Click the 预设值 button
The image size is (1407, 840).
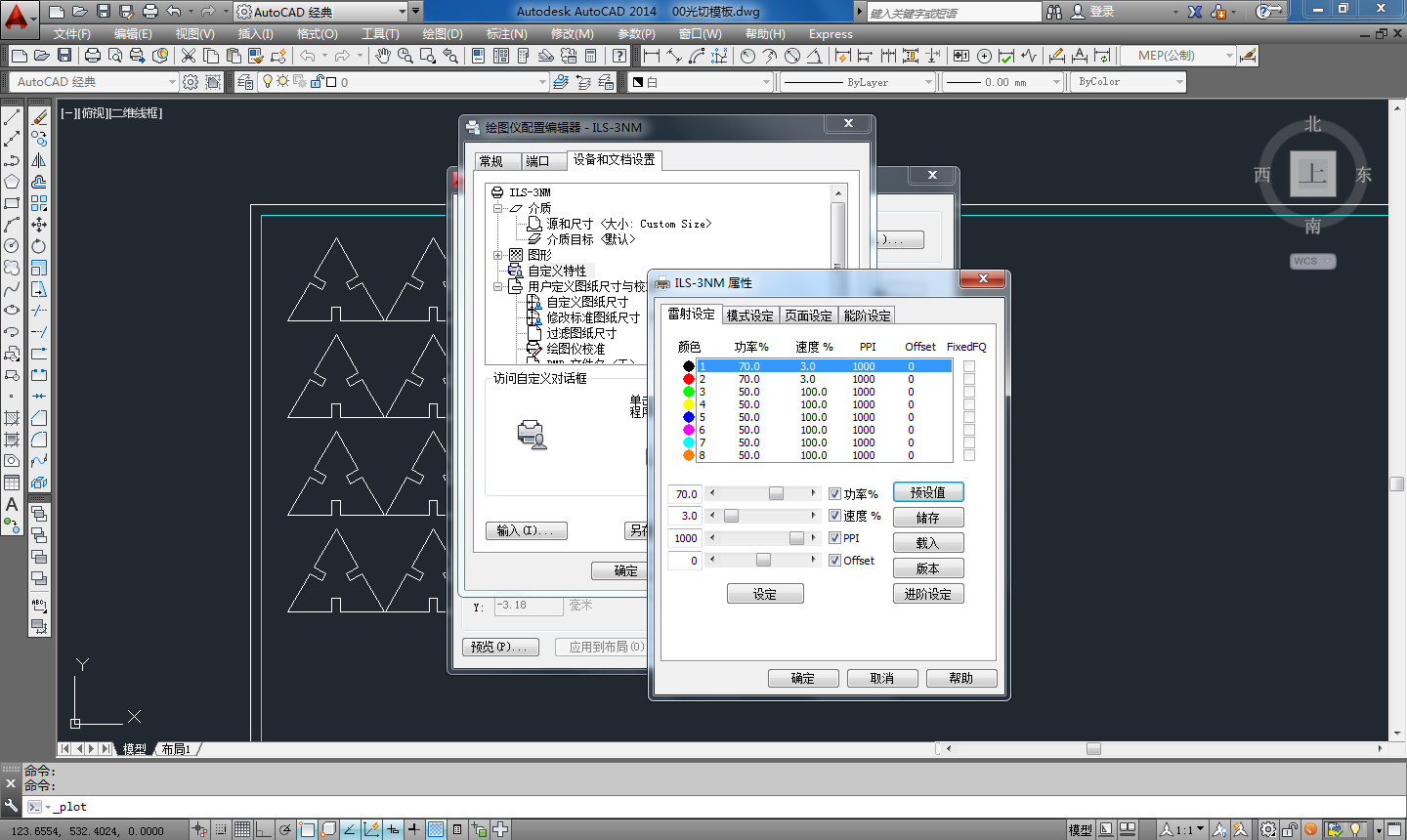coord(928,492)
